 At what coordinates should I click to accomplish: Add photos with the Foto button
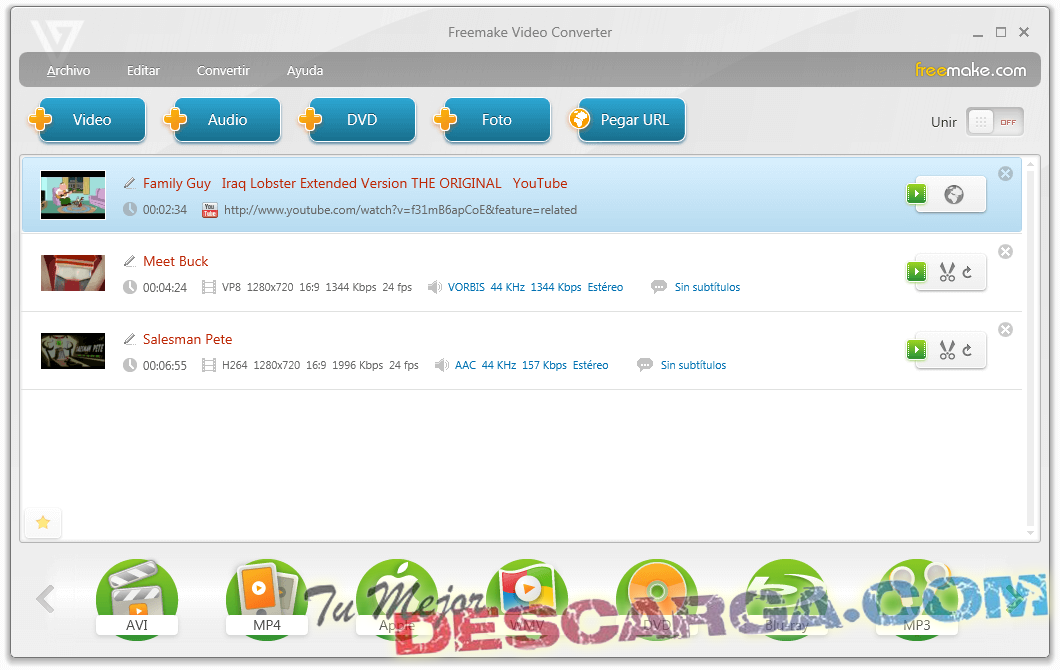click(492, 120)
